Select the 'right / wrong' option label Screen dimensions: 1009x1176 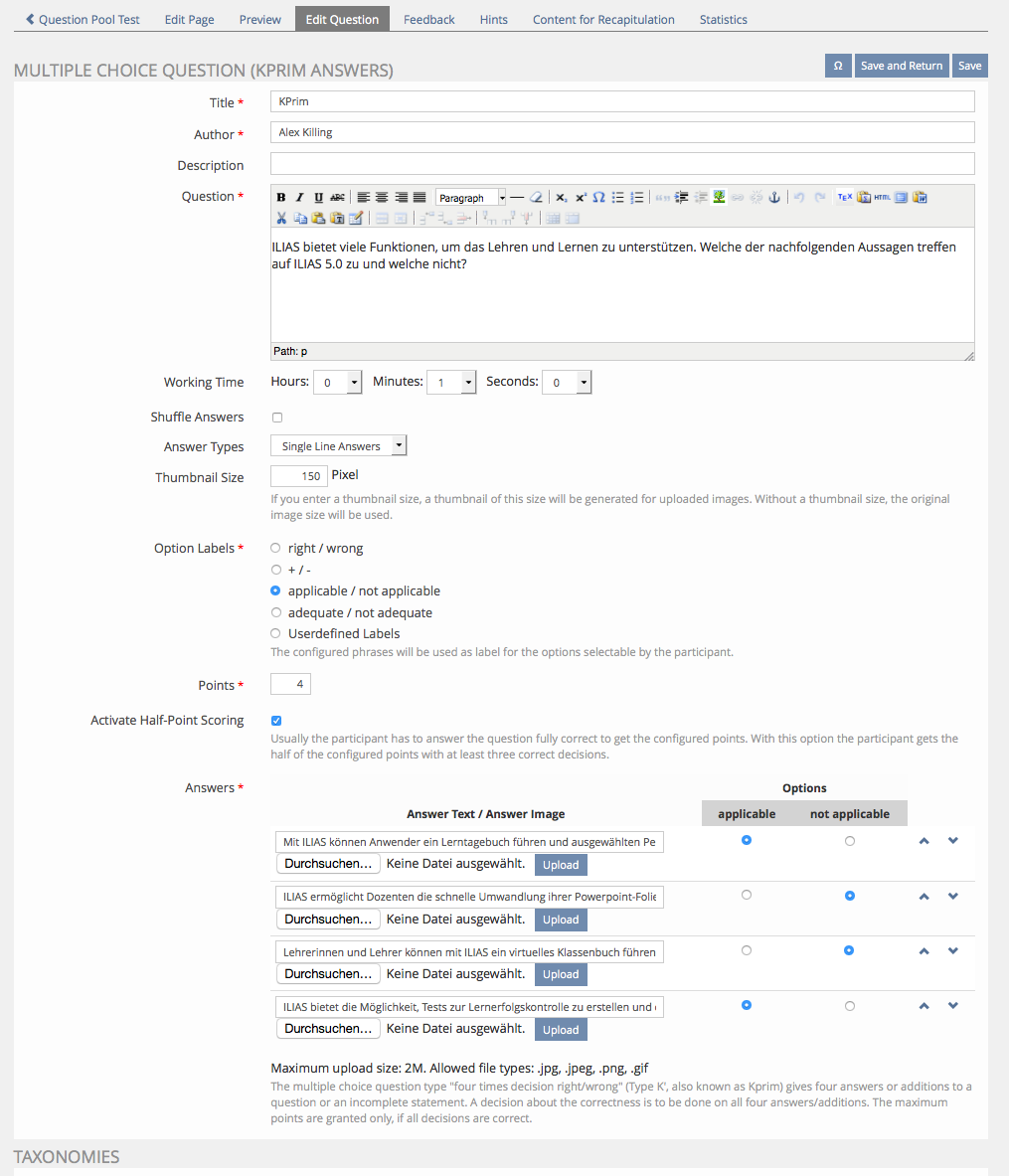275,548
